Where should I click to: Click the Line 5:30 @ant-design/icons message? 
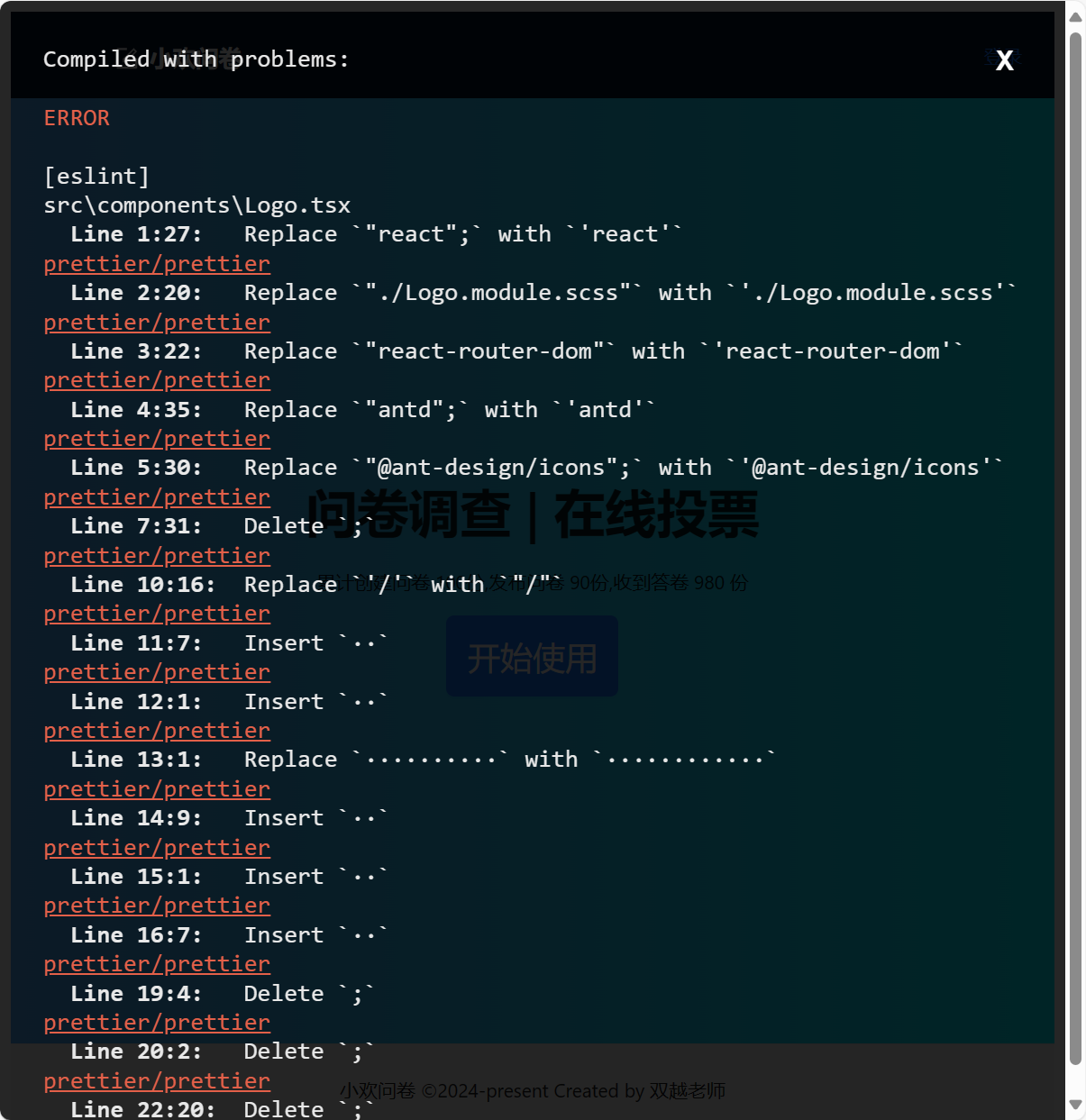[x=537, y=468]
